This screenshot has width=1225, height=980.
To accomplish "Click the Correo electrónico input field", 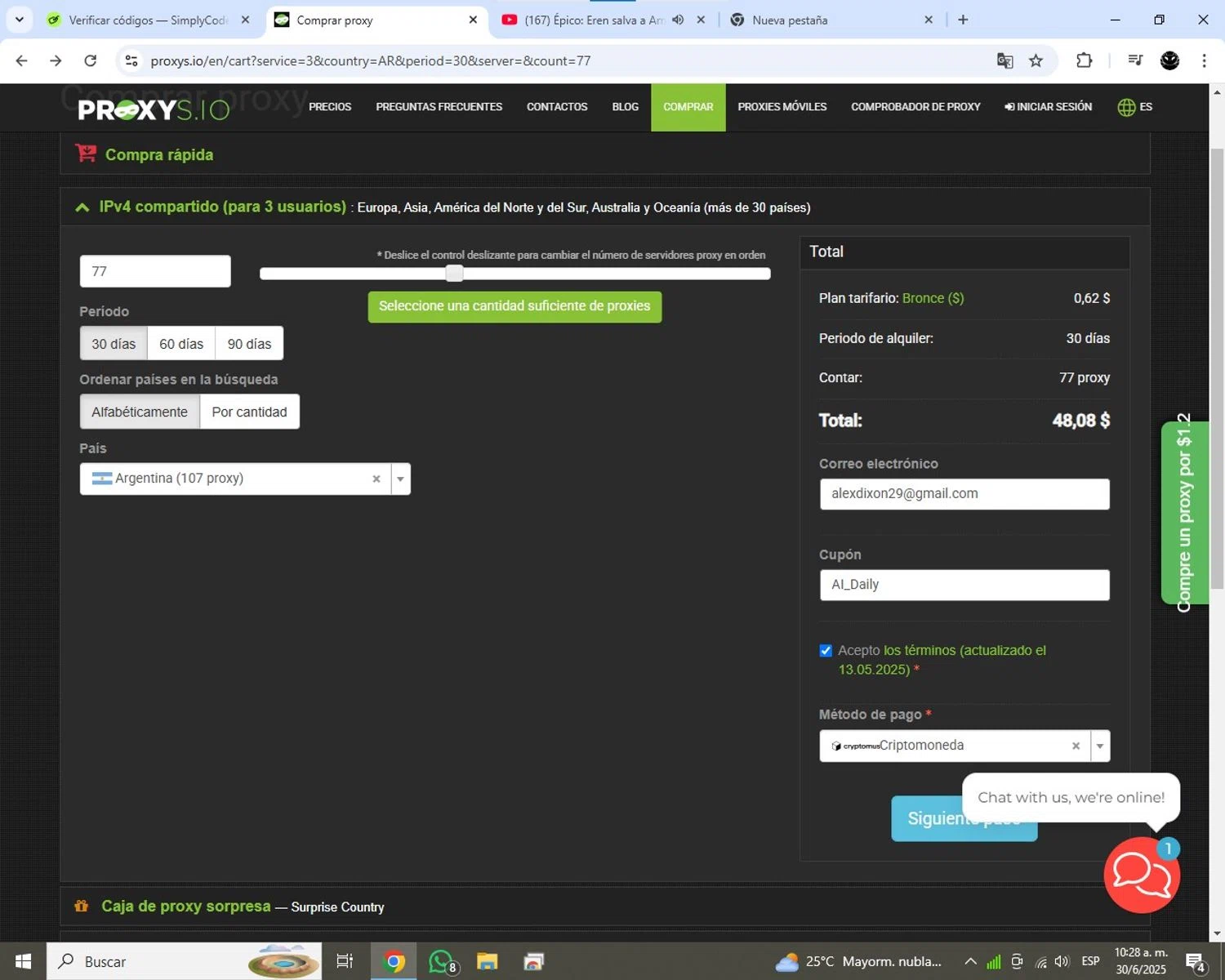I will tap(964, 494).
